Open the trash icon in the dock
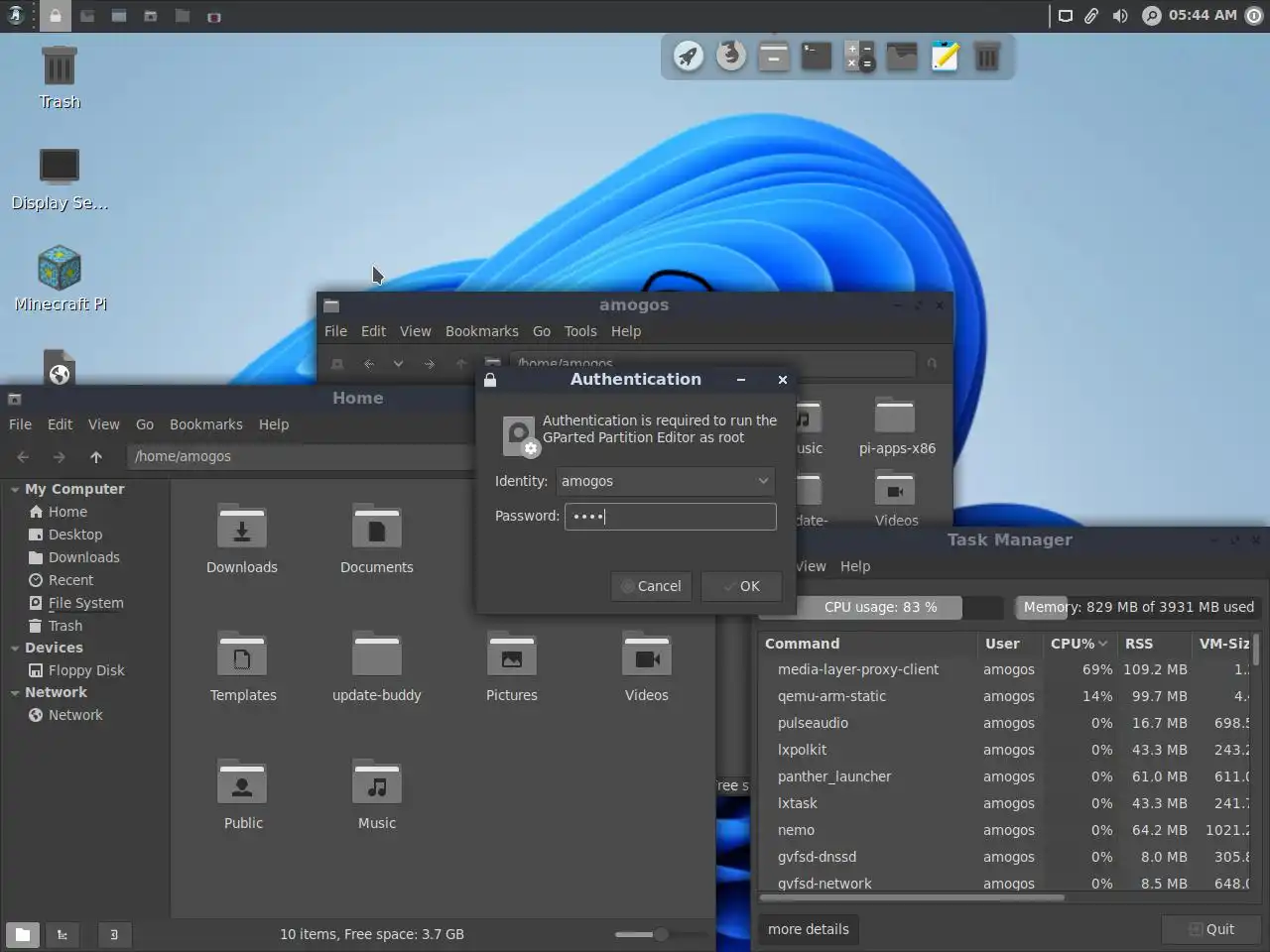The width and height of the screenshot is (1270, 952). [987, 57]
